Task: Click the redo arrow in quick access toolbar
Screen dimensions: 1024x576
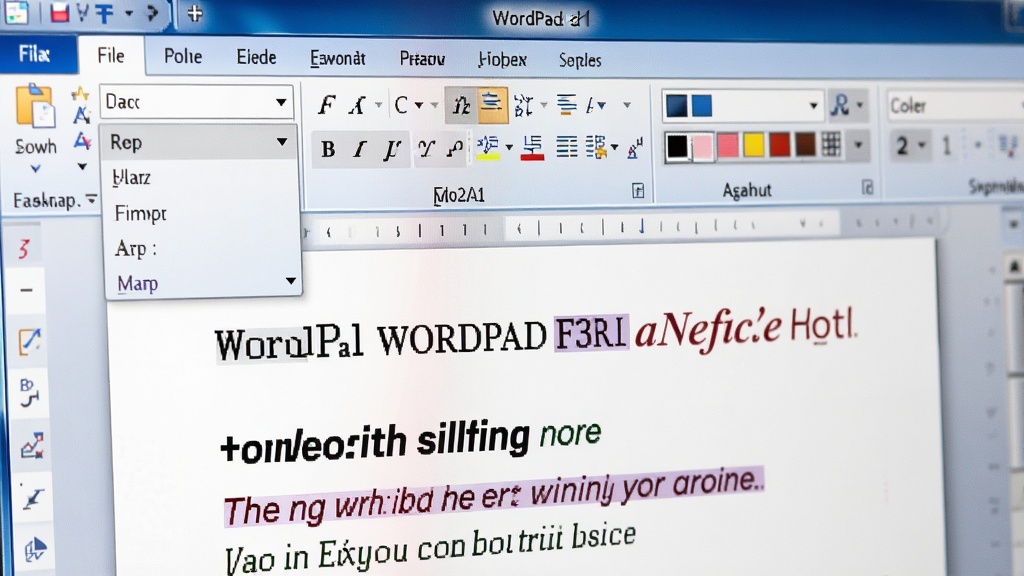Action: click(x=152, y=12)
